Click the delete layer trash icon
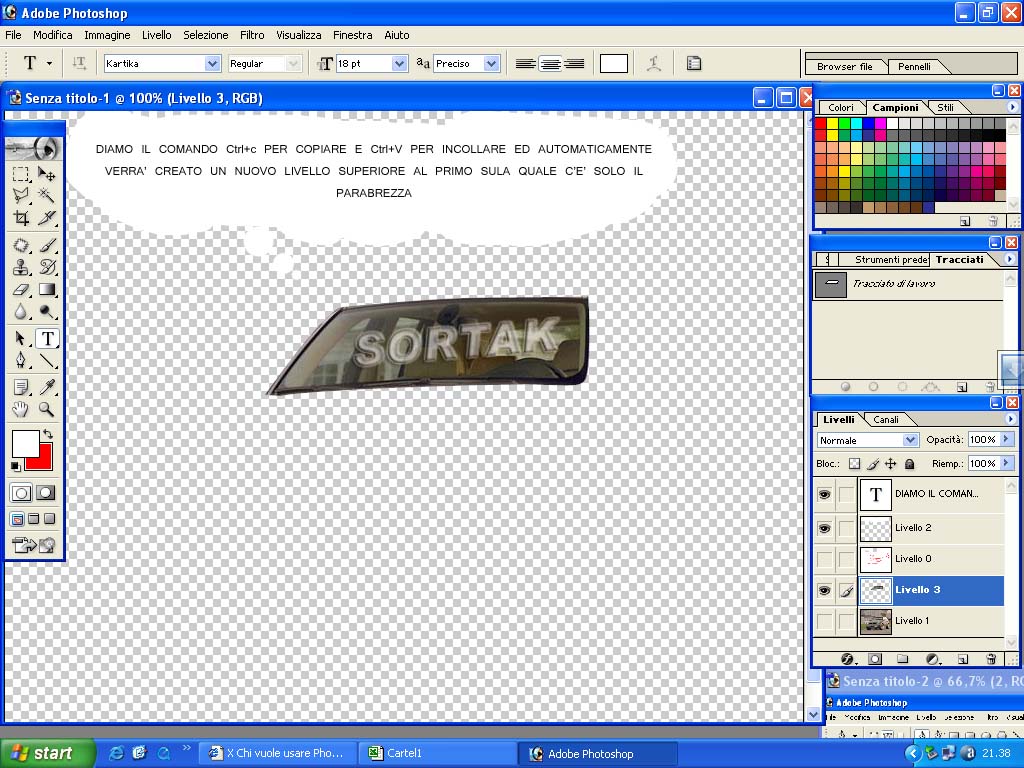The image size is (1024, 768). pyautogui.click(x=991, y=659)
